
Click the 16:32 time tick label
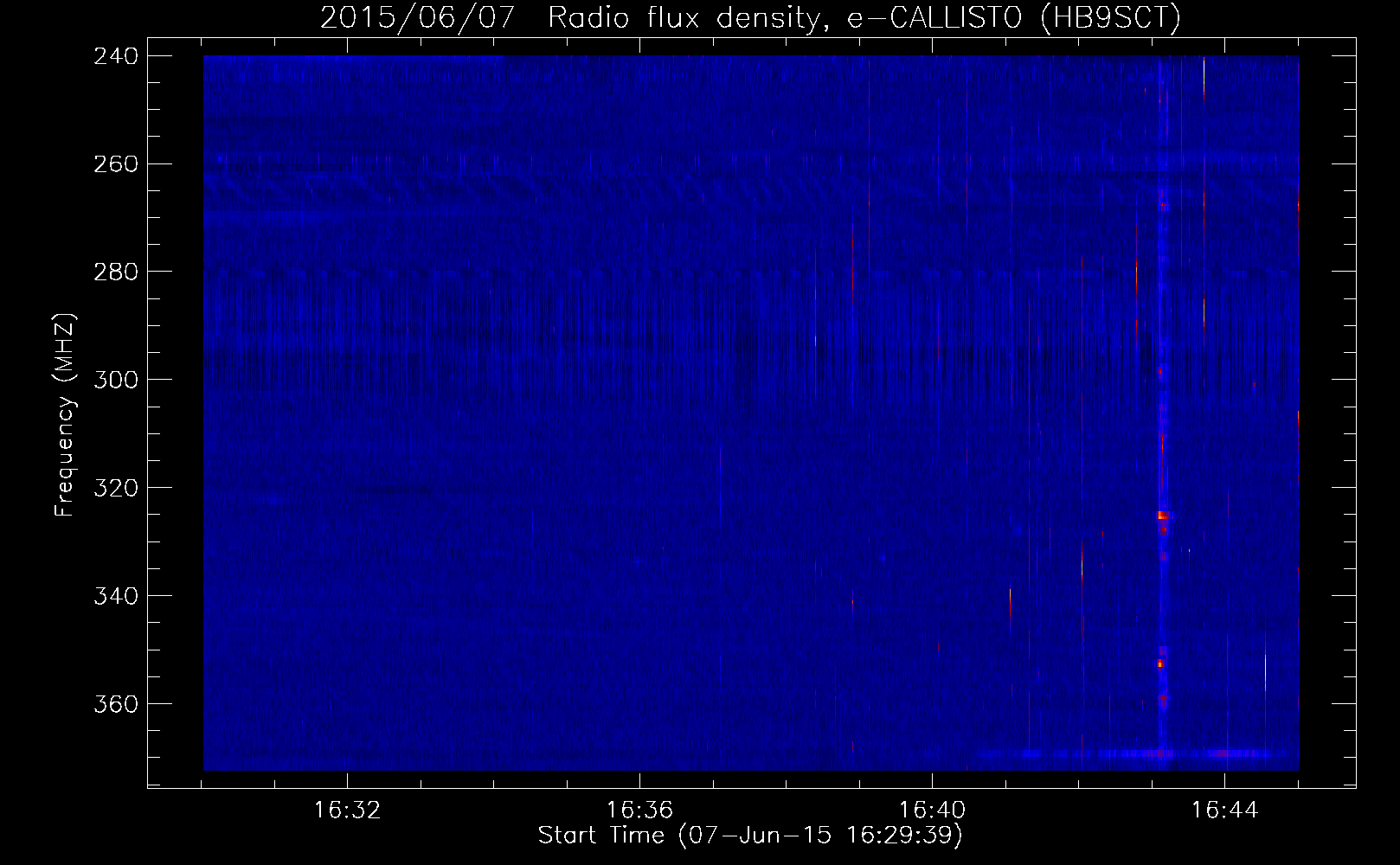347,811
